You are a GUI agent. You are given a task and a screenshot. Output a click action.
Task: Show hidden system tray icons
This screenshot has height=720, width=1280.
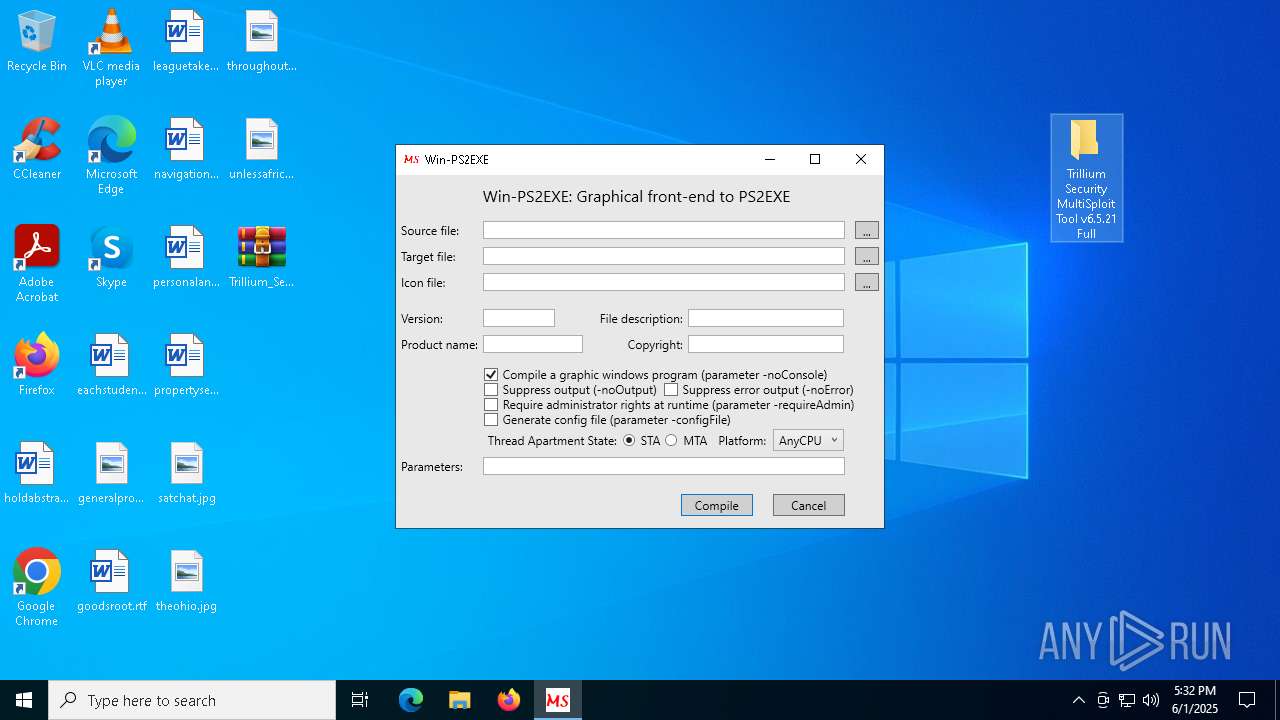pos(1078,700)
